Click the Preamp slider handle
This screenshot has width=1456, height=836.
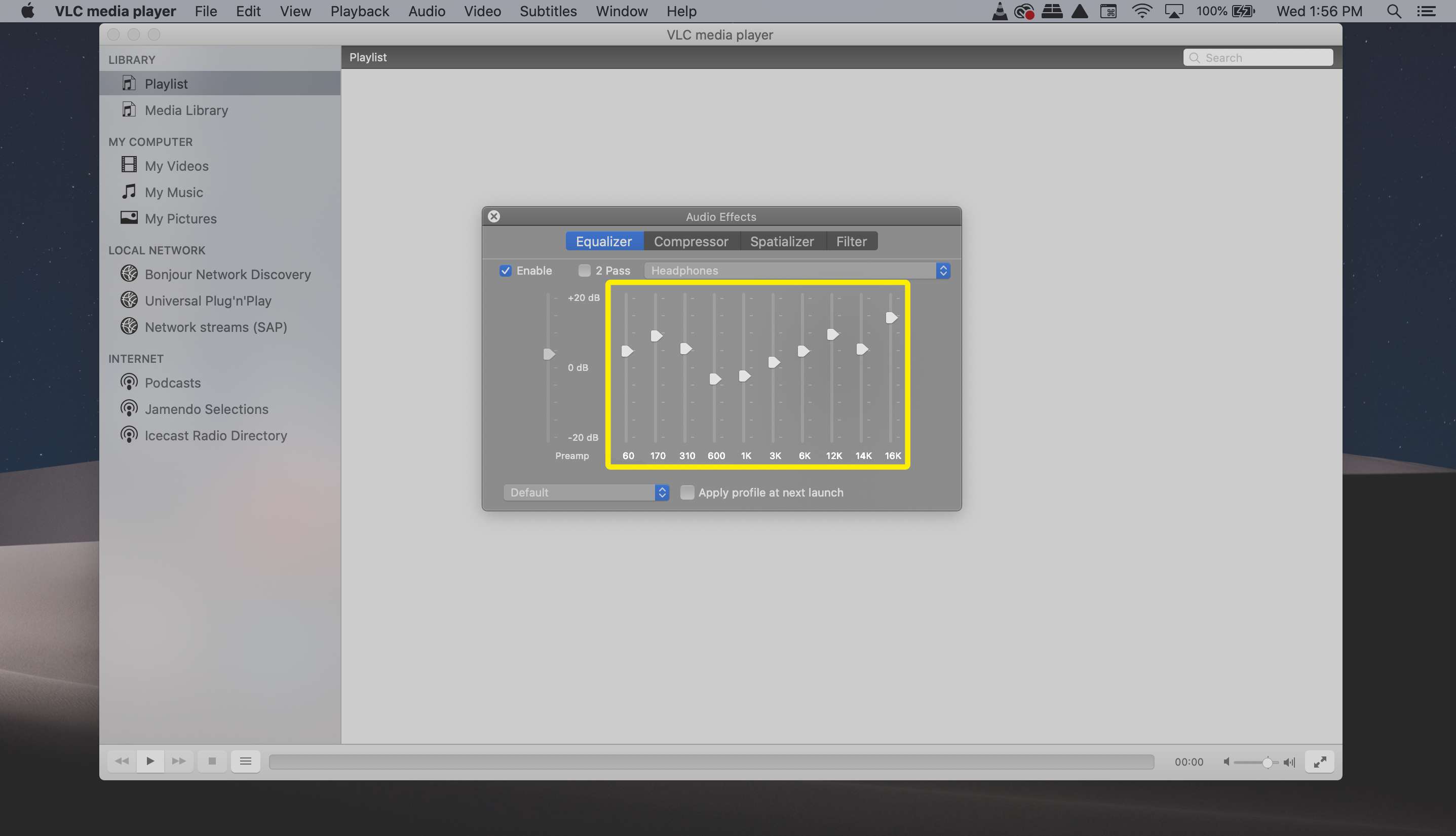[x=549, y=354]
